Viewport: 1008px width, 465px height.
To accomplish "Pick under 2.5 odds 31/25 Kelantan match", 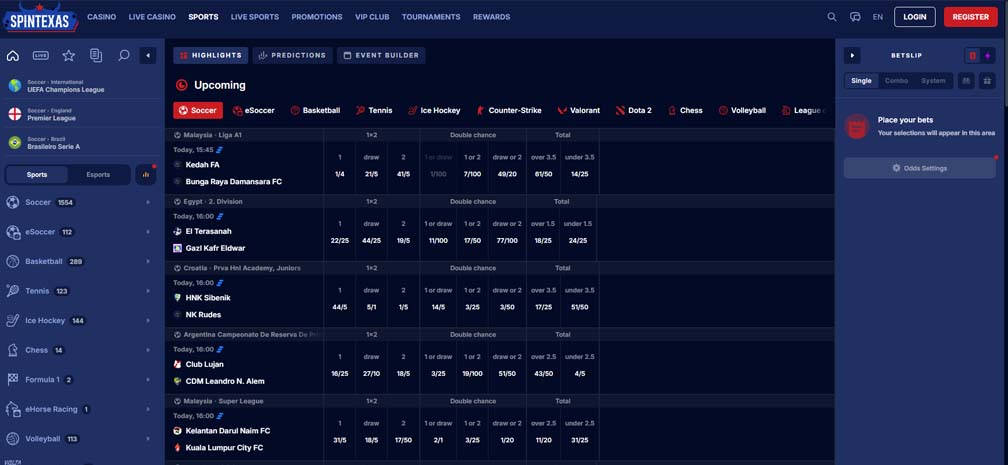I will (579, 440).
